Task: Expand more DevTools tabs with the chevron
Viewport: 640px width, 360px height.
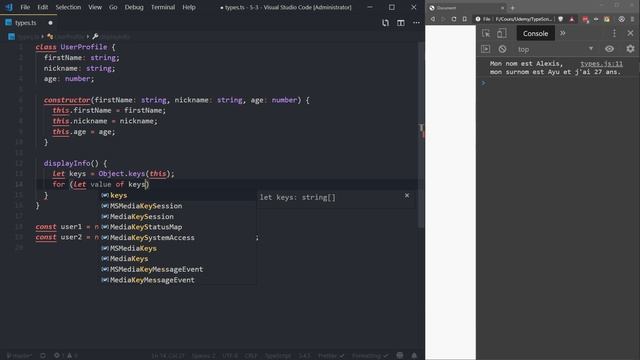Action: 563,33
